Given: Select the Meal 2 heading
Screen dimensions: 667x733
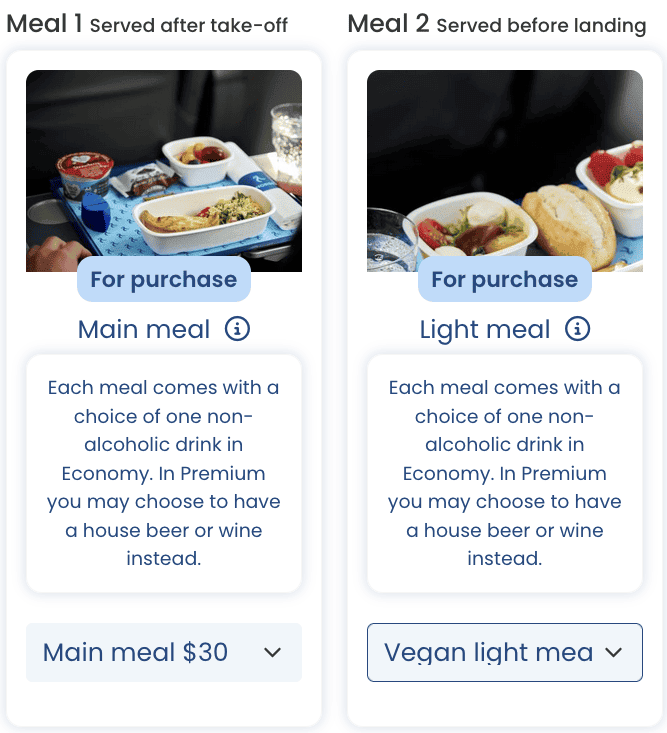Looking at the screenshot, I should [x=388, y=24].
